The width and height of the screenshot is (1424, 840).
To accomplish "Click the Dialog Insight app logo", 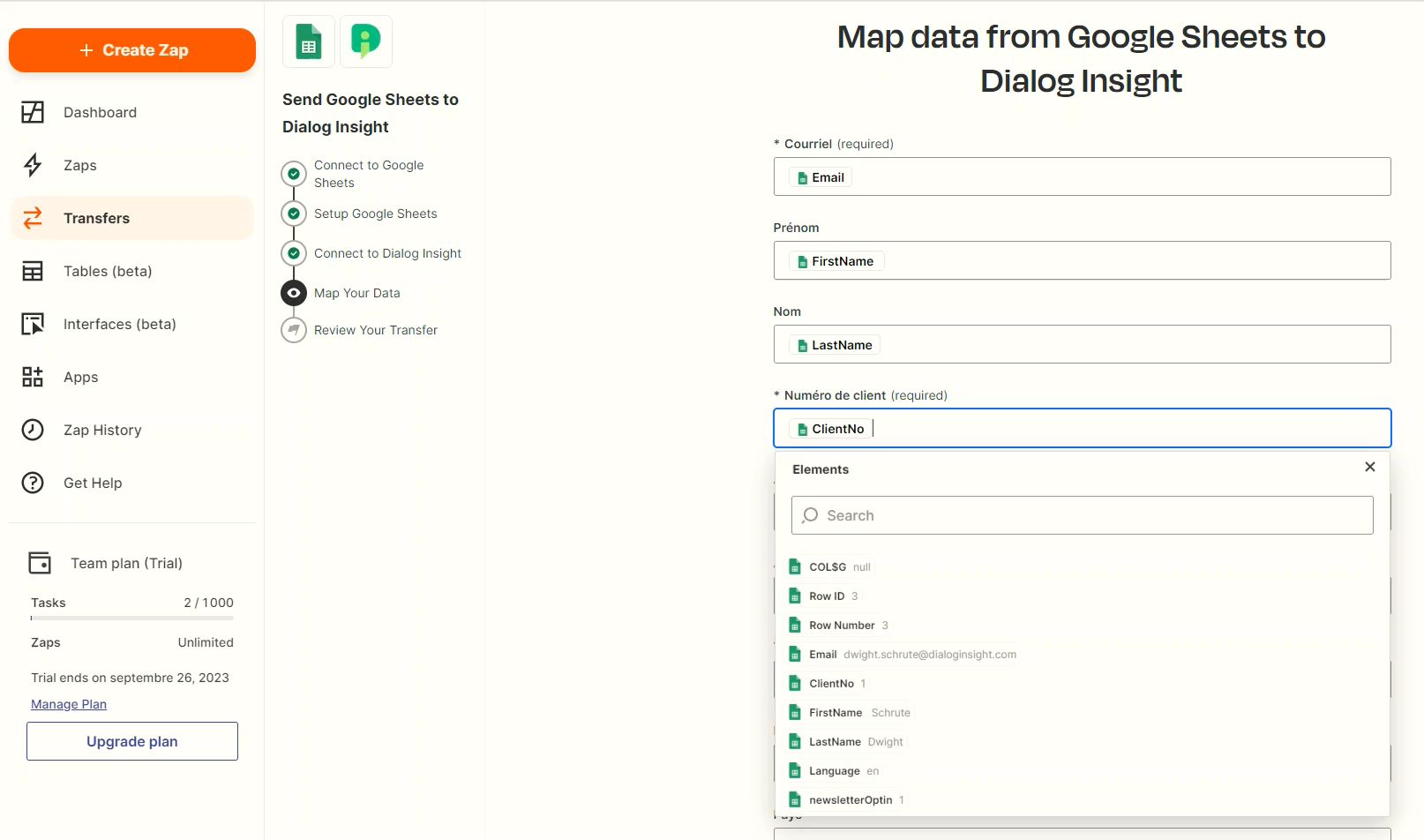I will 366,41.
